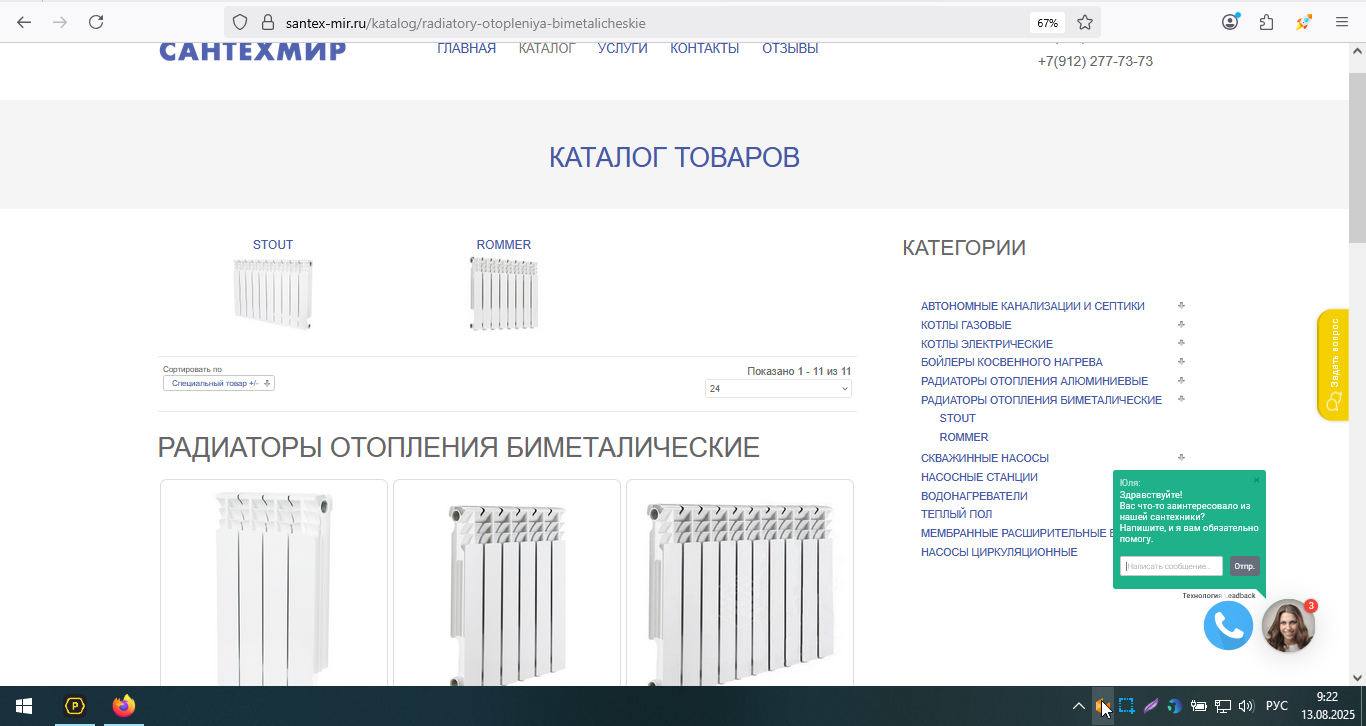
Task: Click the purple feather tray icon
Action: (x=1151, y=706)
